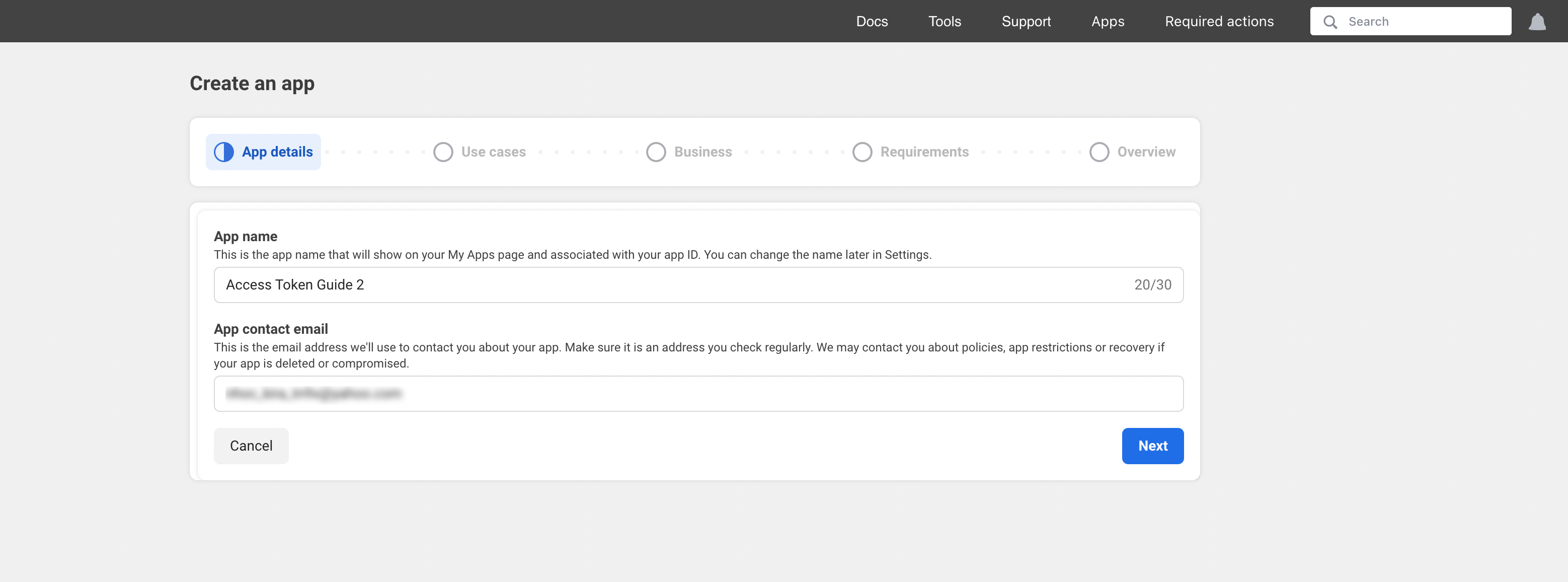Select the App details step label
Viewport: 1568px width, 582px height.
[x=277, y=152]
